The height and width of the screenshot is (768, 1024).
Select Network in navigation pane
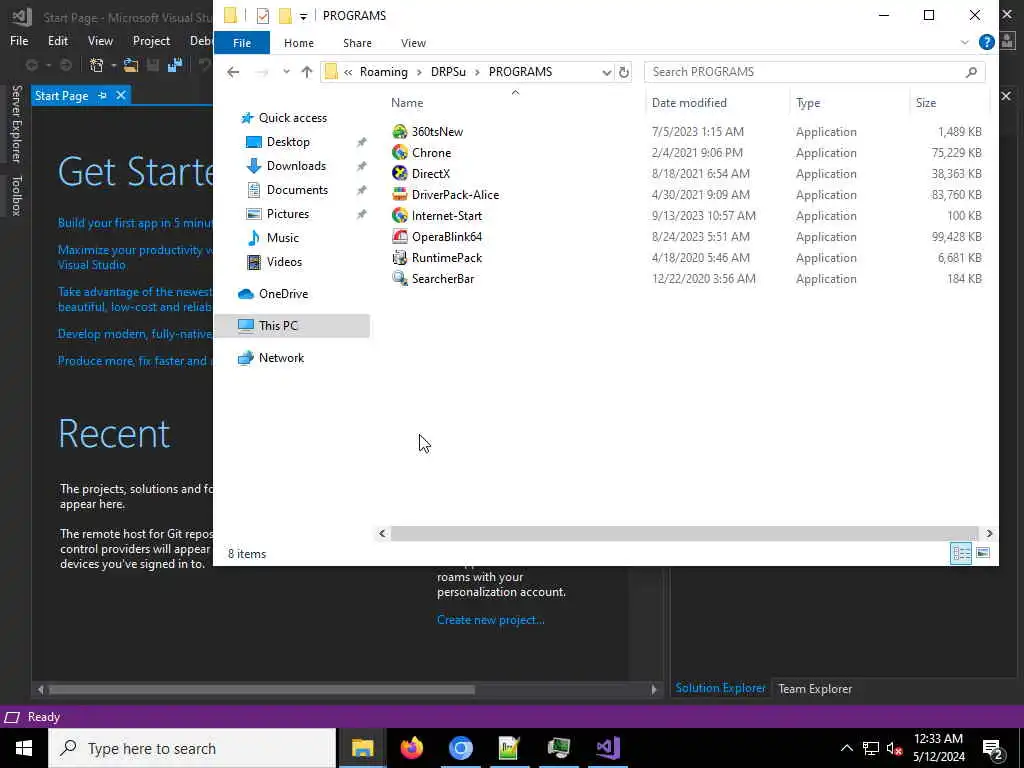[x=281, y=358]
